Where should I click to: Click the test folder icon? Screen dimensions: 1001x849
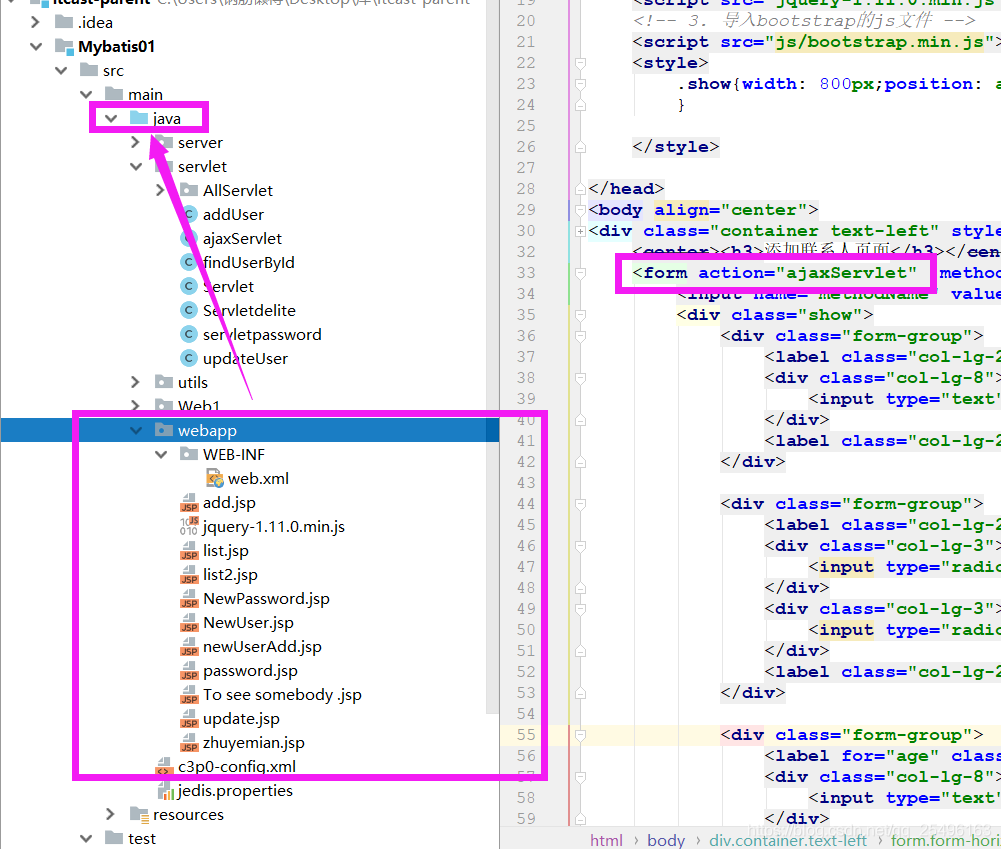point(114,838)
